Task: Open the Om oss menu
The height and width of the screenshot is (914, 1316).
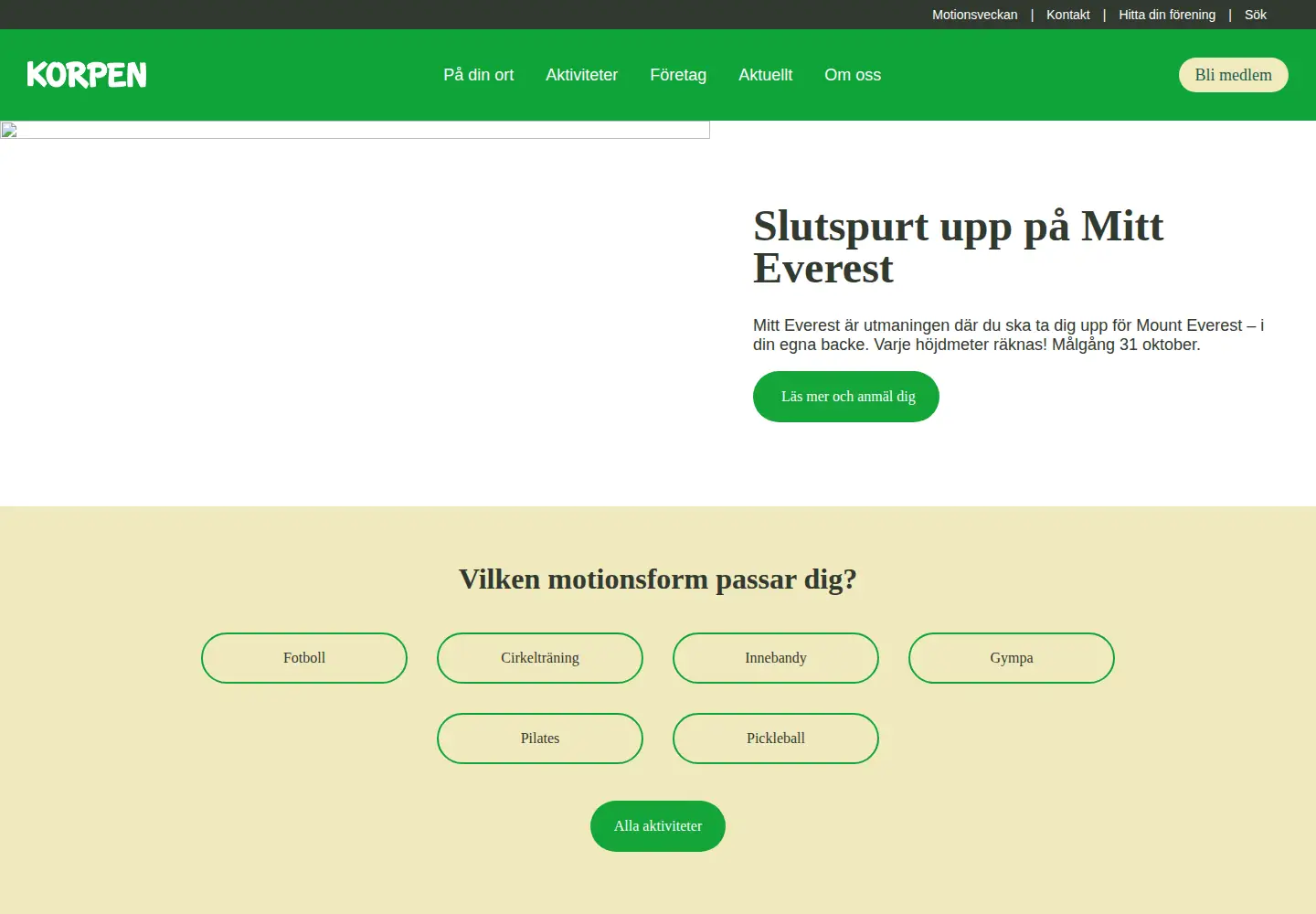Action: coord(853,75)
